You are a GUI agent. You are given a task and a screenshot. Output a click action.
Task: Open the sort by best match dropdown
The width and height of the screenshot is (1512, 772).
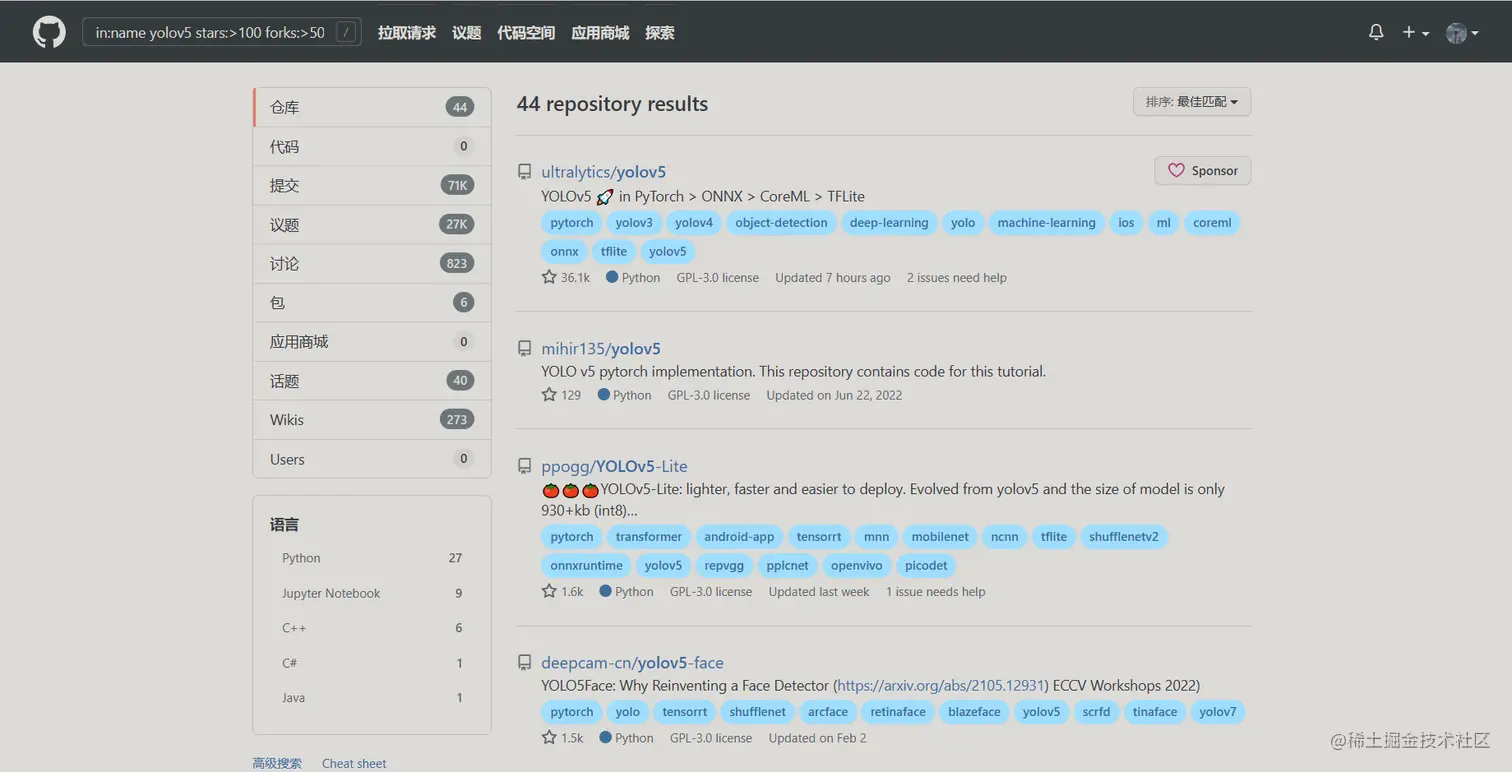[1192, 102]
